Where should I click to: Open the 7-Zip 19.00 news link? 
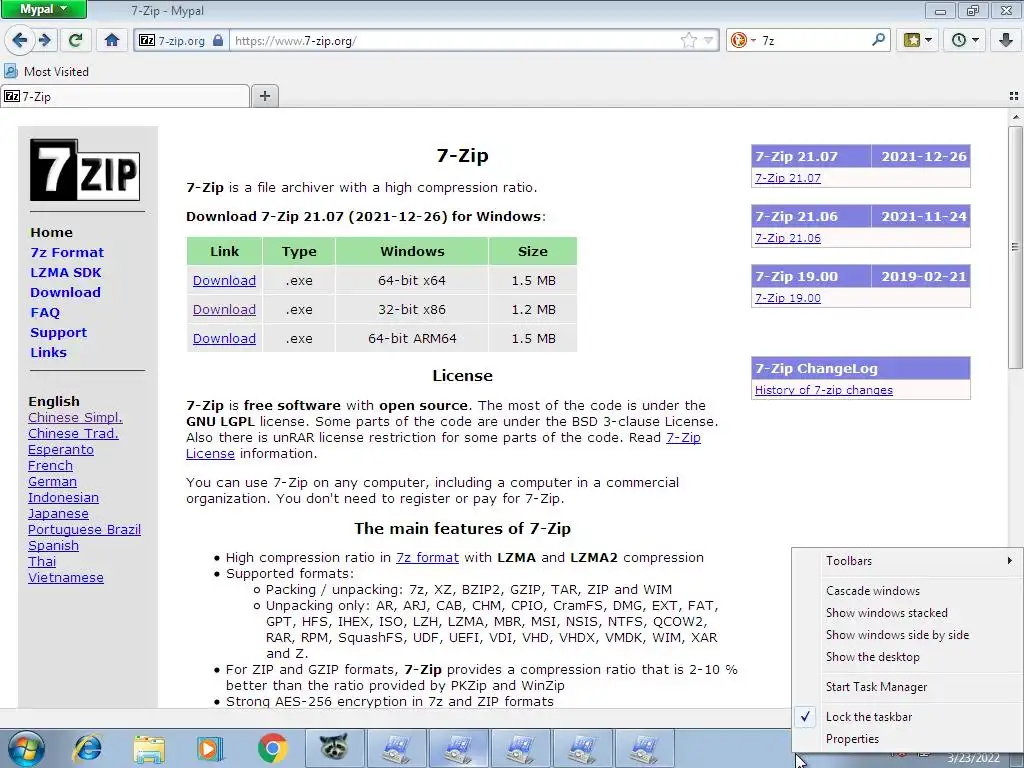click(x=788, y=298)
